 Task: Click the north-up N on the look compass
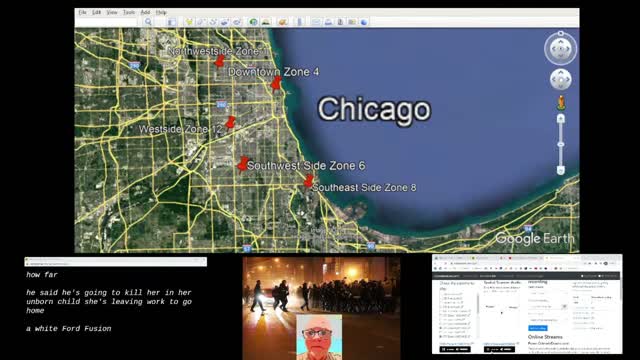coord(561,33)
